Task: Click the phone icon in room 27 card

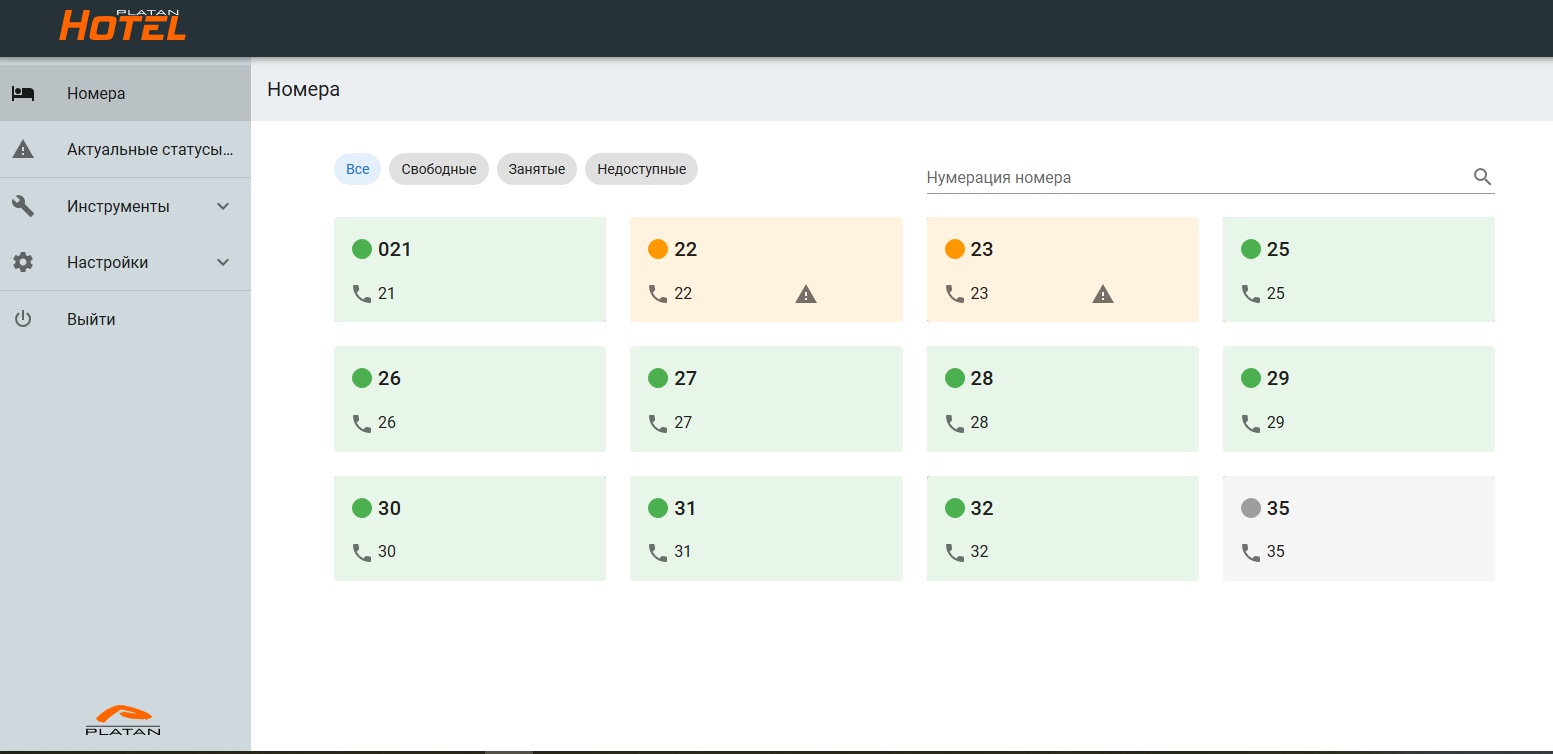Action: click(x=658, y=423)
